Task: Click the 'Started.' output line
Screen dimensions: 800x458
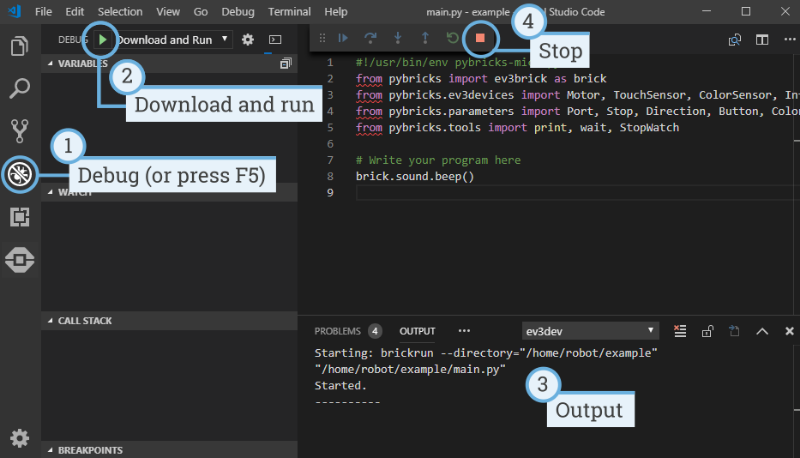Action: pyautogui.click(x=340, y=386)
